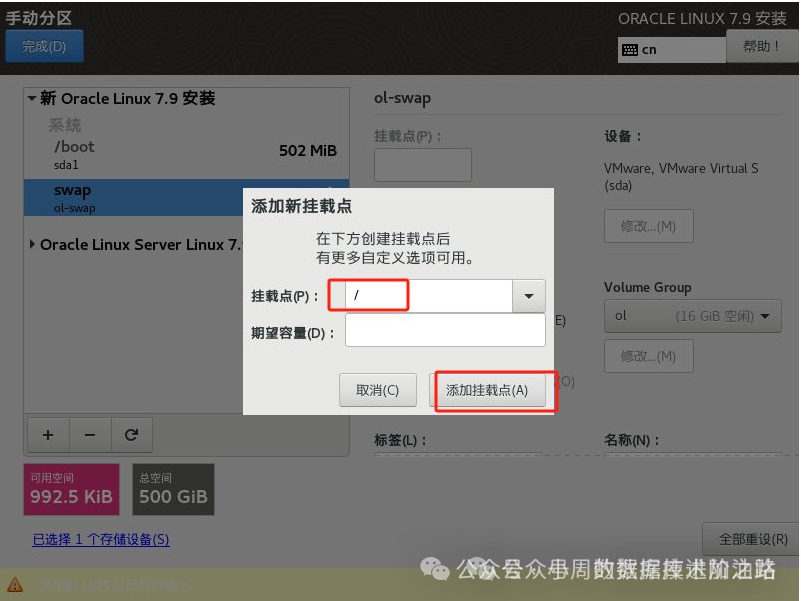Click the VMware Virtual S device text
The height and width of the screenshot is (601, 801).
click(x=680, y=176)
